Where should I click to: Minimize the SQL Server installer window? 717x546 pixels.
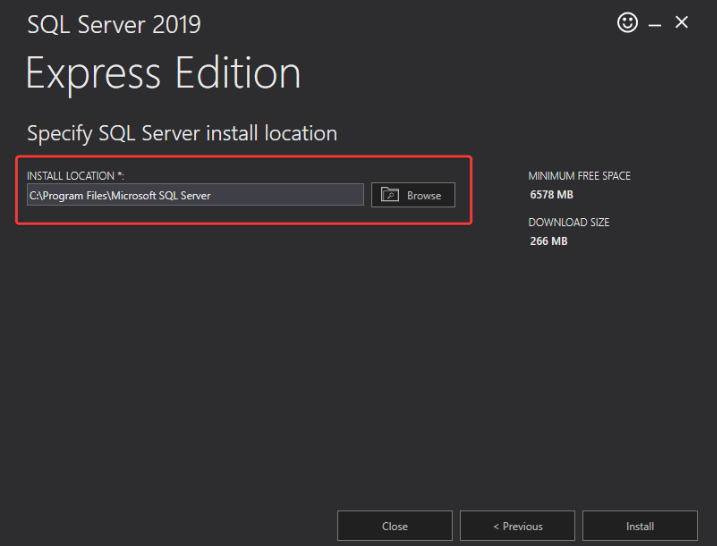click(x=654, y=24)
